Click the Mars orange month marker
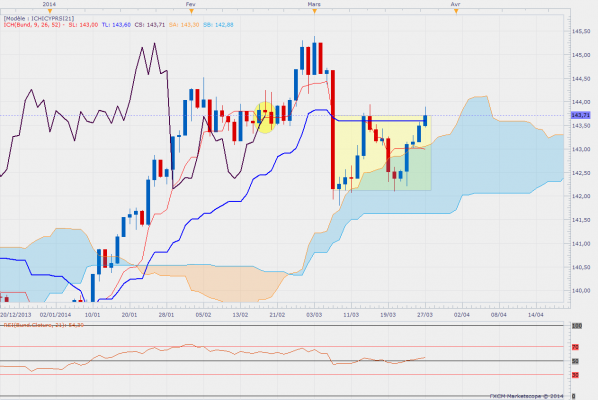The width and height of the screenshot is (598, 400). 314,11
